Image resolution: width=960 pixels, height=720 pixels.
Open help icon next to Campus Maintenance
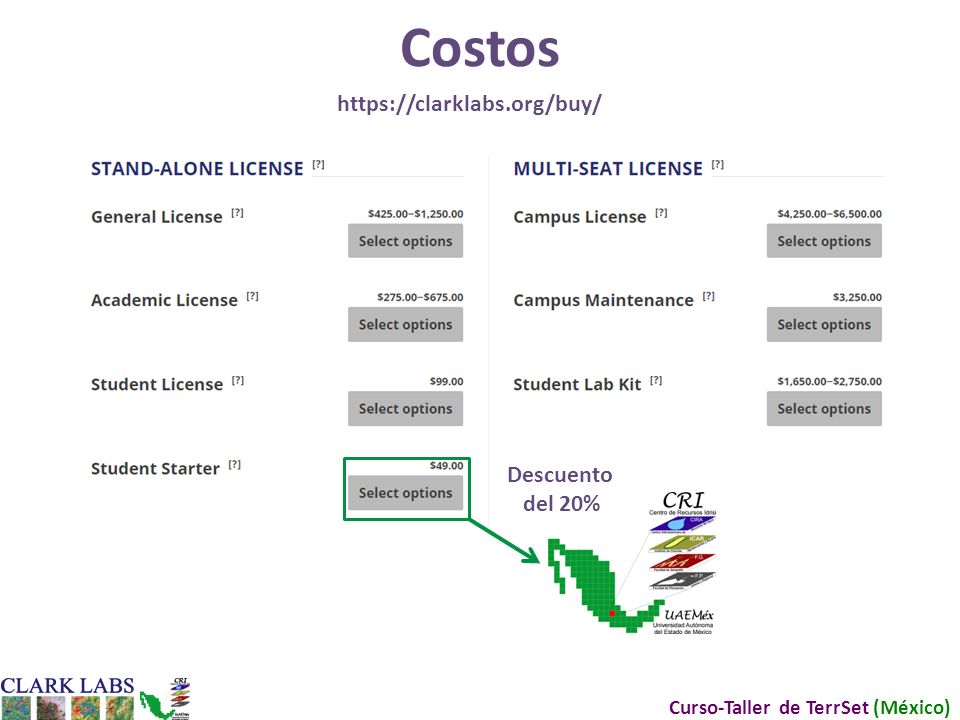[708, 296]
